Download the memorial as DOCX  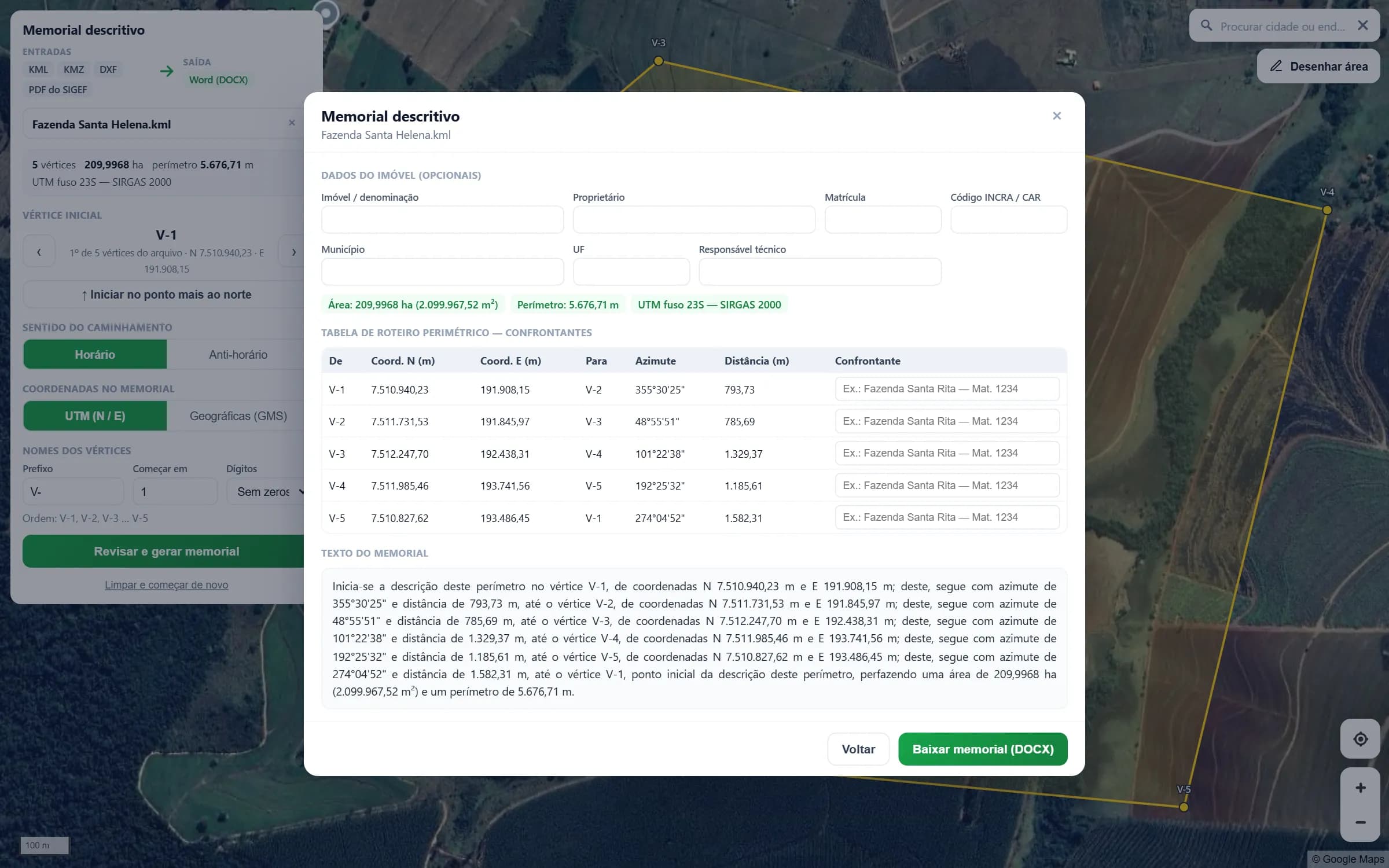click(983, 749)
